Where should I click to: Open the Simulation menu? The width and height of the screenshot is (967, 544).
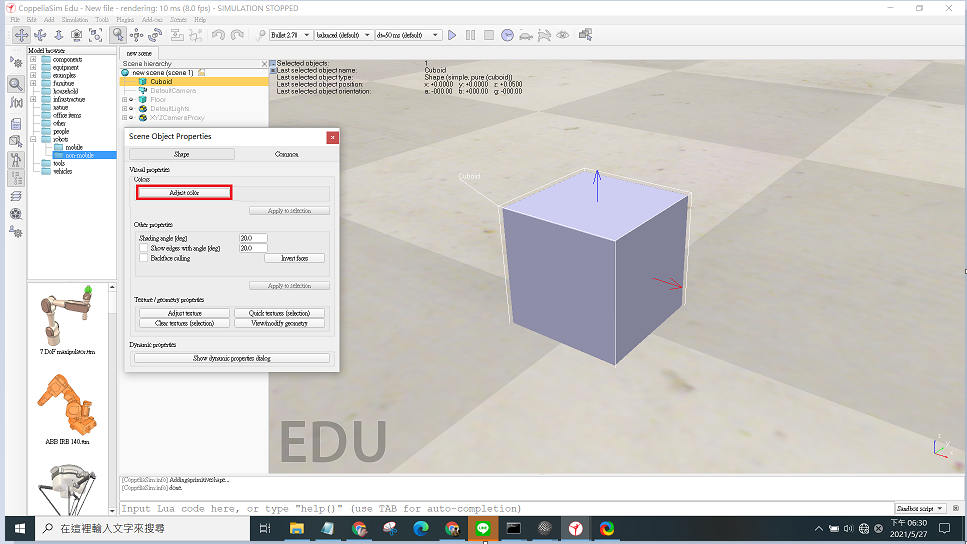pos(75,20)
